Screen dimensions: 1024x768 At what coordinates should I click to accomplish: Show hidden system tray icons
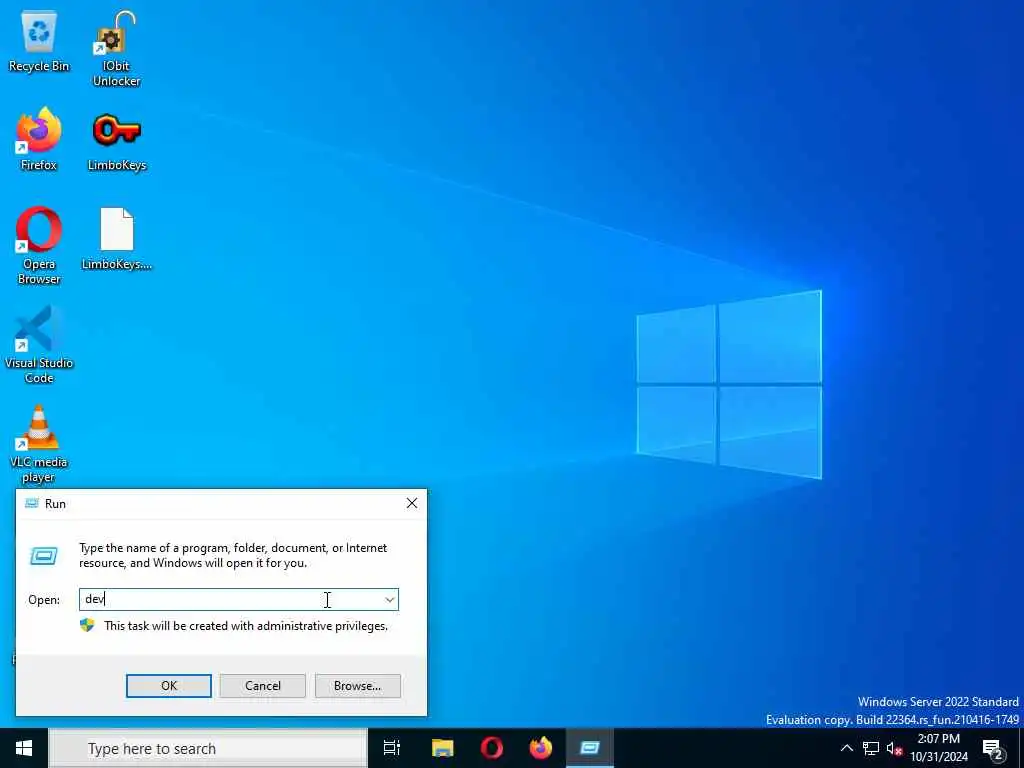tap(846, 748)
